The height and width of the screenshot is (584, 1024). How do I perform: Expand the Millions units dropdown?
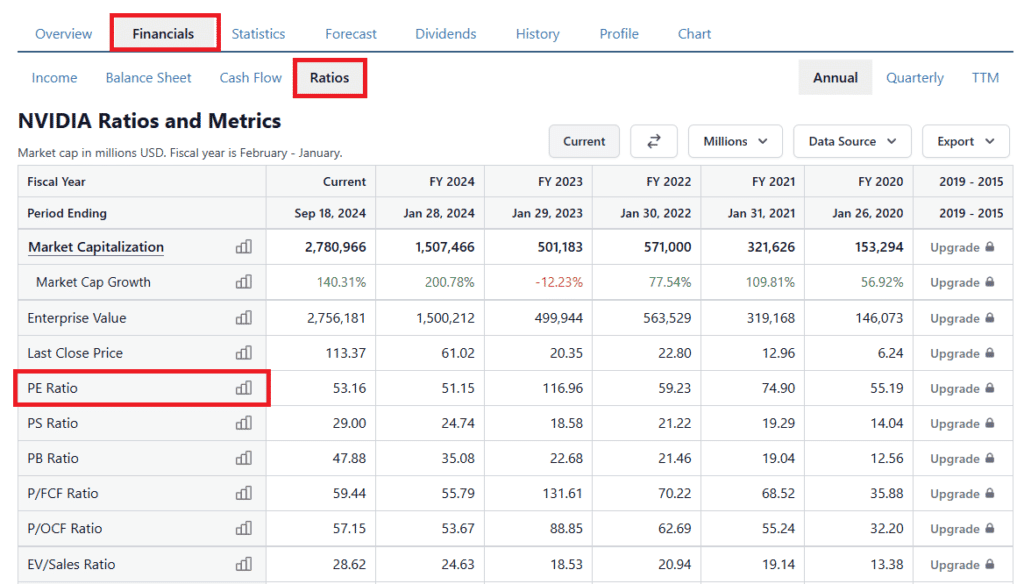pyautogui.click(x=735, y=141)
